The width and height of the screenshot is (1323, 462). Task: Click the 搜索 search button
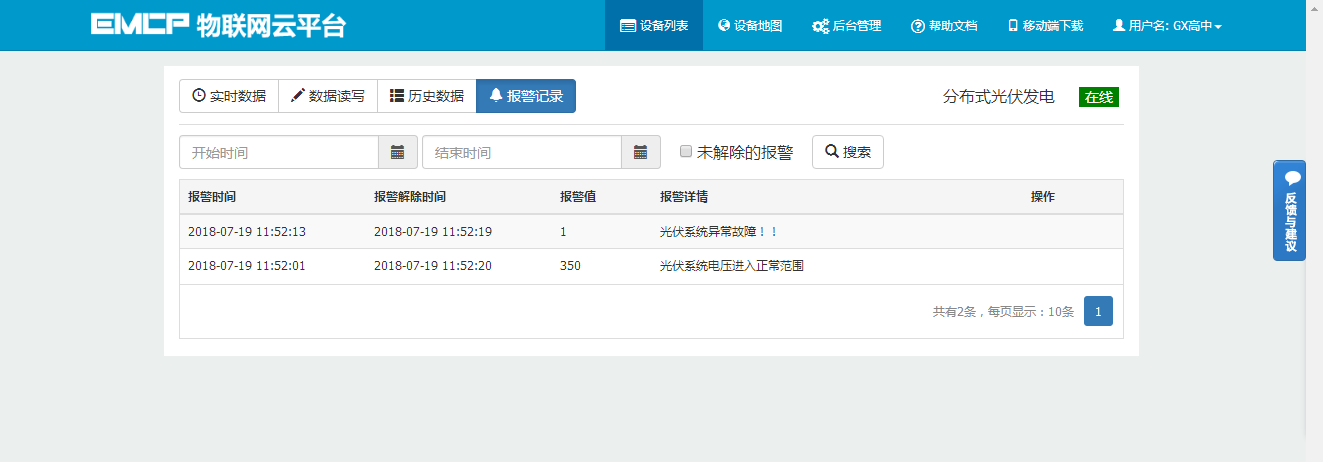click(848, 152)
